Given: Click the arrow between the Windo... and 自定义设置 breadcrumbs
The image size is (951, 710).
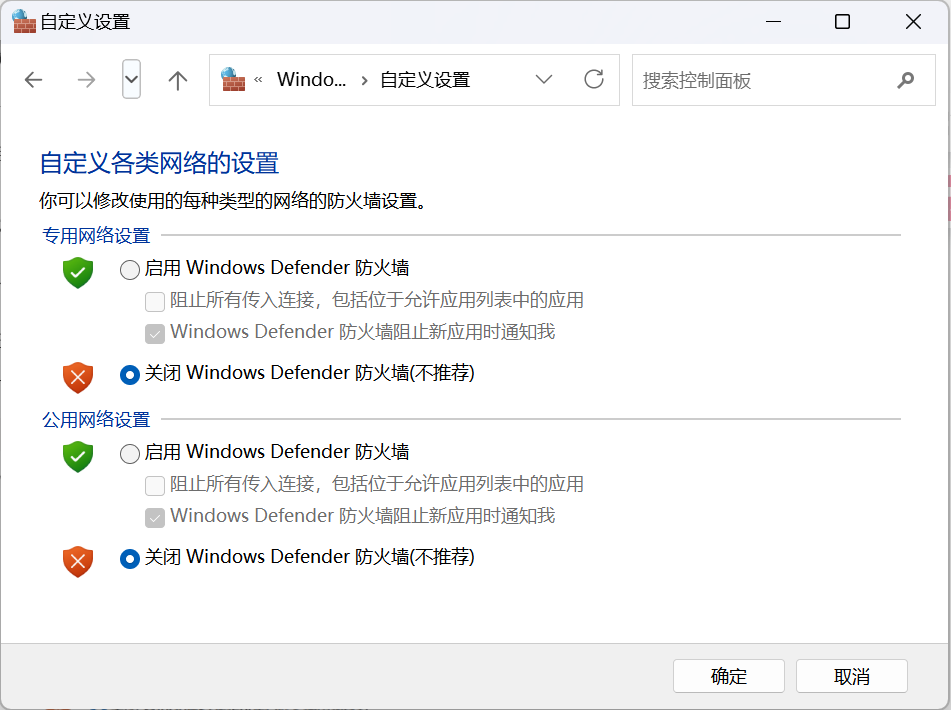Looking at the screenshot, I should click(x=365, y=80).
